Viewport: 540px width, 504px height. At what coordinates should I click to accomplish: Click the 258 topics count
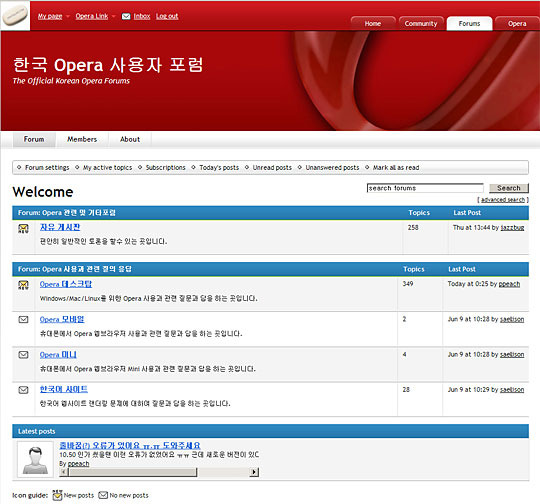coord(413,228)
